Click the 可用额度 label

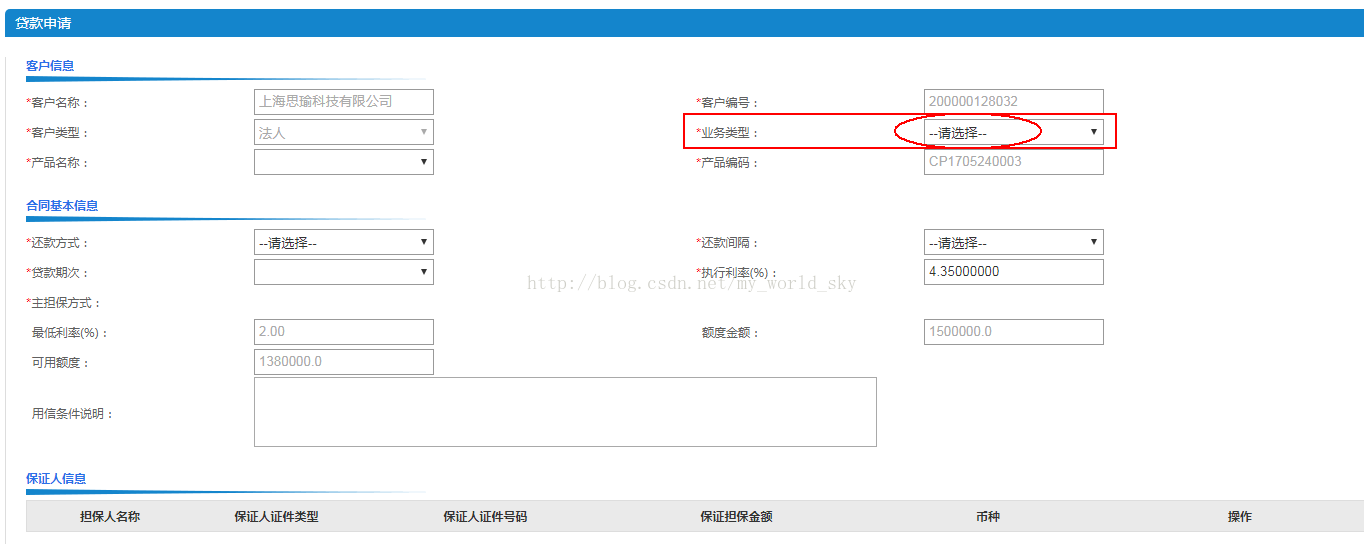61,363
